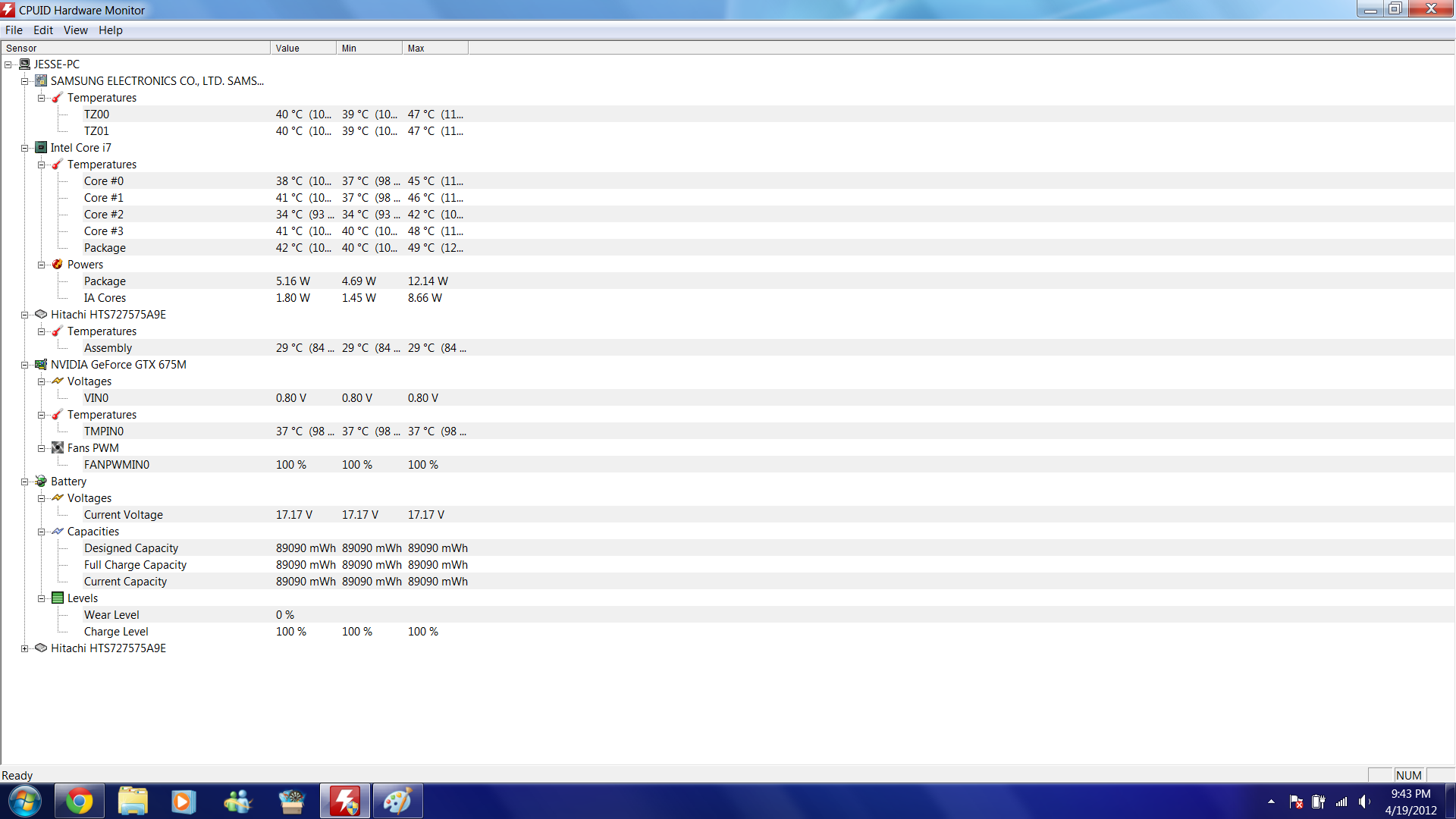The height and width of the screenshot is (819, 1456).
Task: Click the power battery tray icon
Action: 1319,802
